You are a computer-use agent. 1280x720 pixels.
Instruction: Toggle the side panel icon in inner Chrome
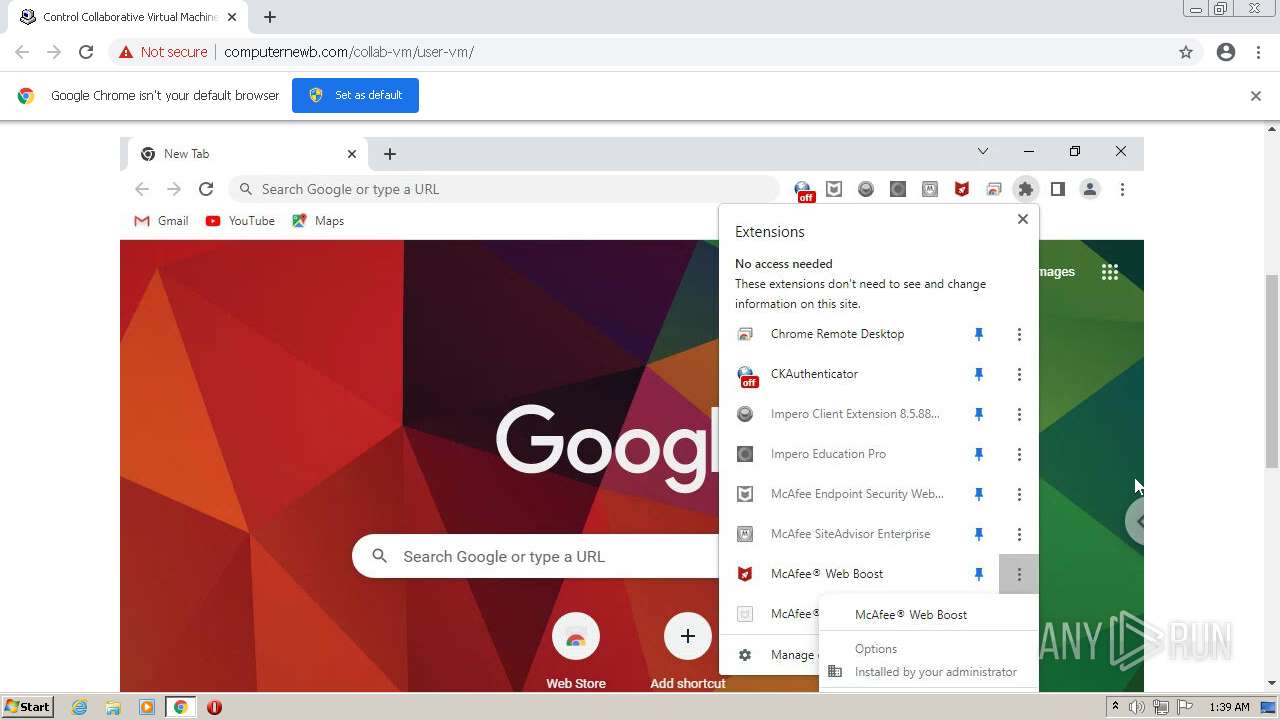coord(1058,189)
